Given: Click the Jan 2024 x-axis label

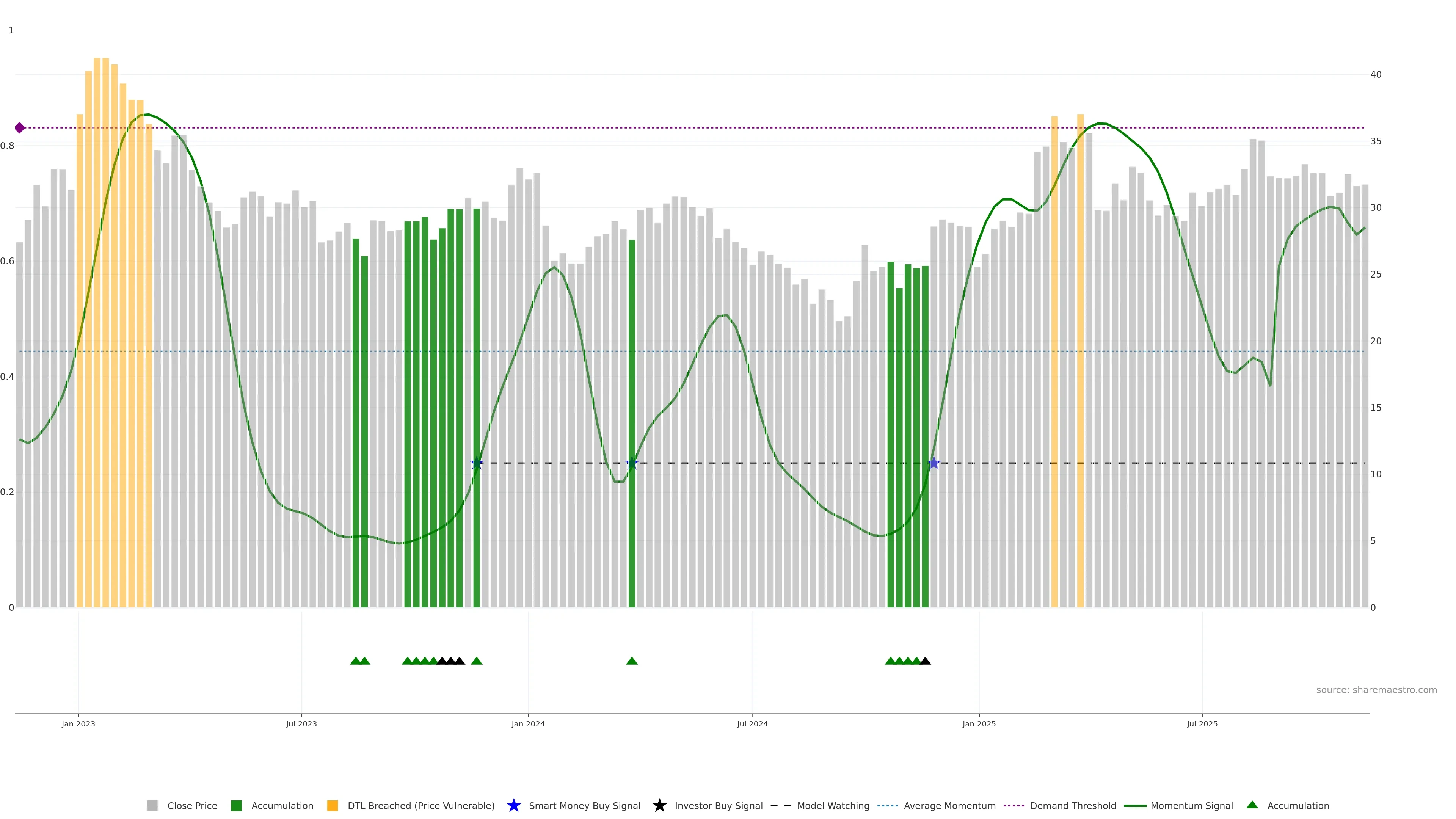Looking at the screenshot, I should click(x=528, y=723).
